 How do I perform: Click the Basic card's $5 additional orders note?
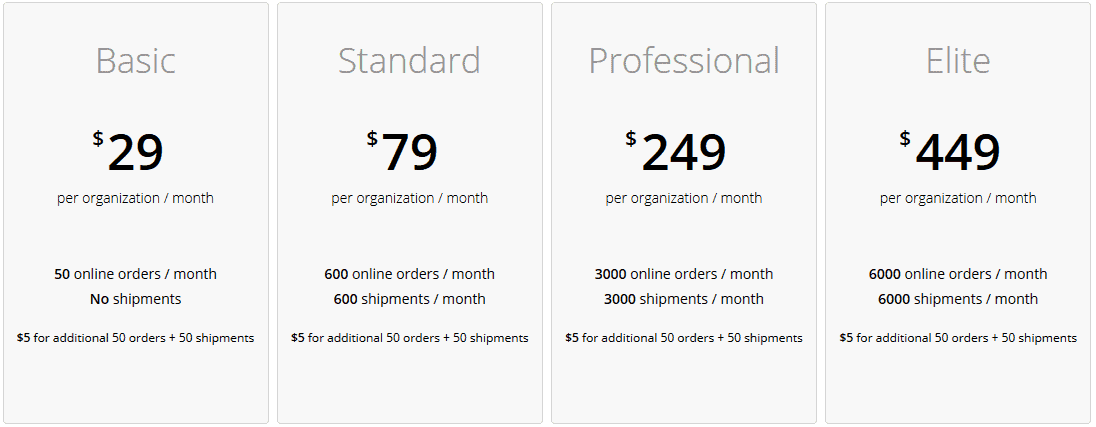coord(136,338)
